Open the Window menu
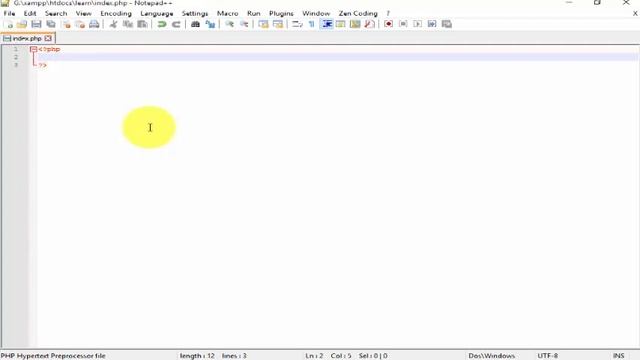640x360 pixels. 316,13
